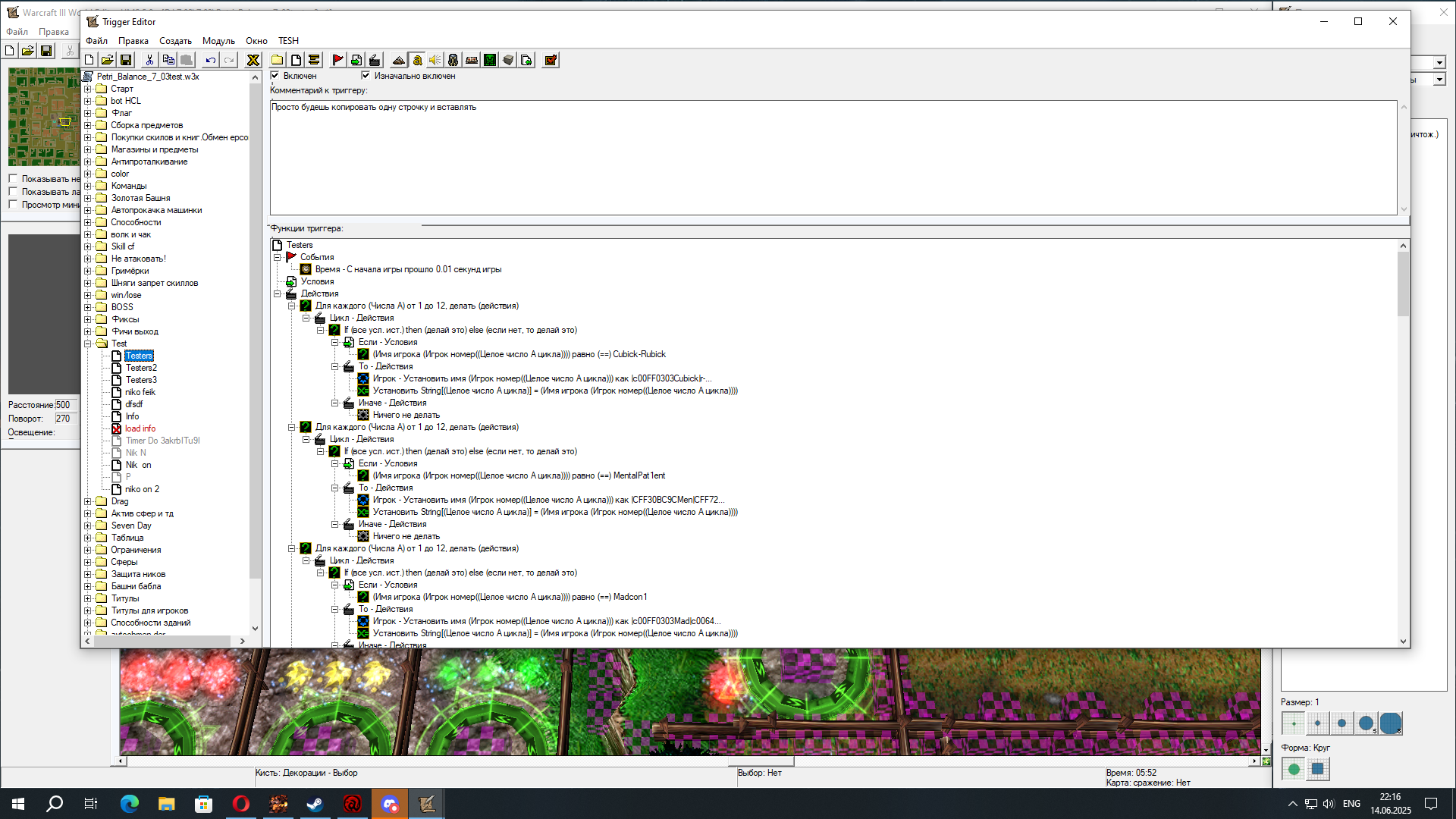Save the map with floppy icon
Image resolution: width=1456 pixels, height=819 pixels.
click(x=126, y=60)
